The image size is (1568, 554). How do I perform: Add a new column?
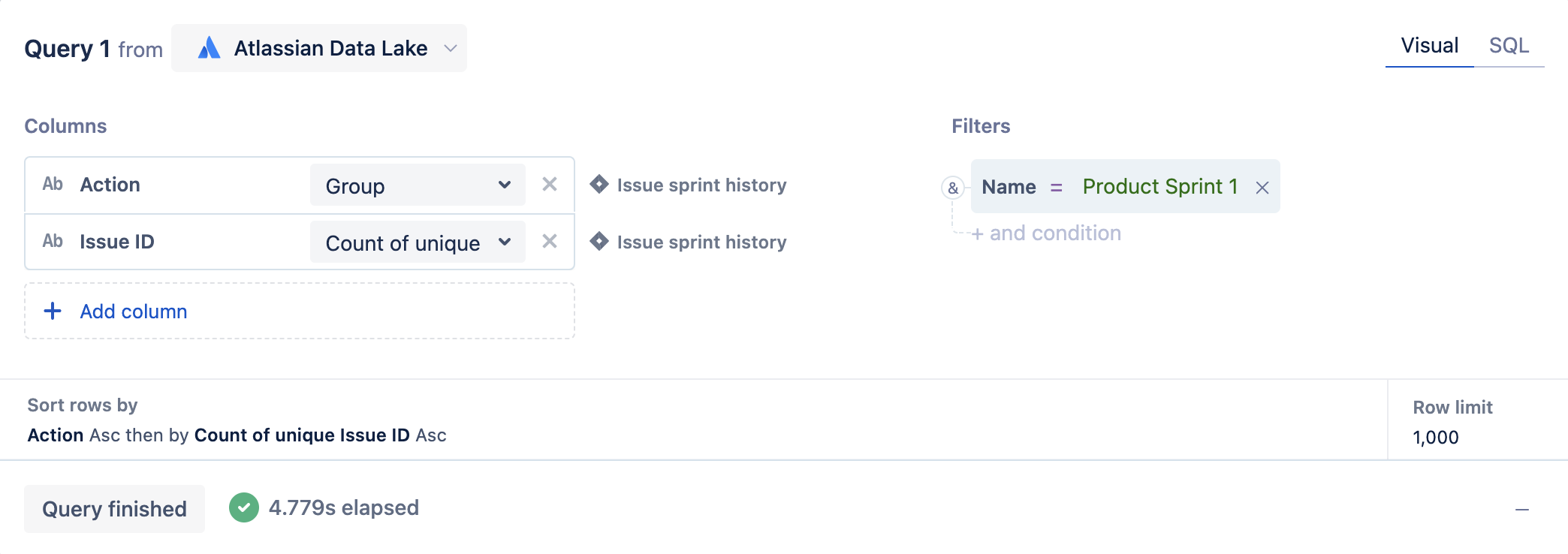[300, 311]
